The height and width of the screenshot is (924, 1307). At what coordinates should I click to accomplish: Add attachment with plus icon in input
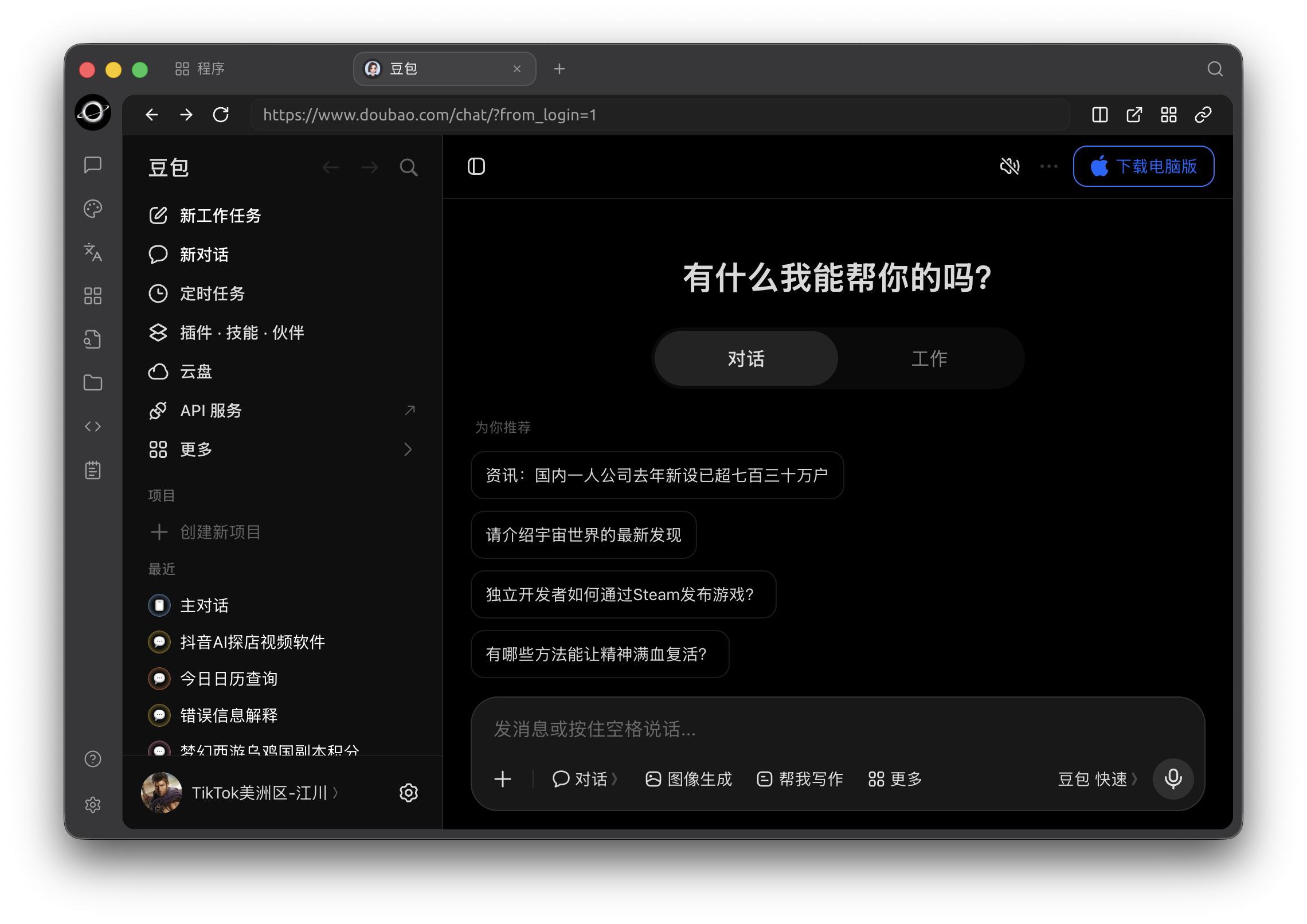pyautogui.click(x=502, y=778)
